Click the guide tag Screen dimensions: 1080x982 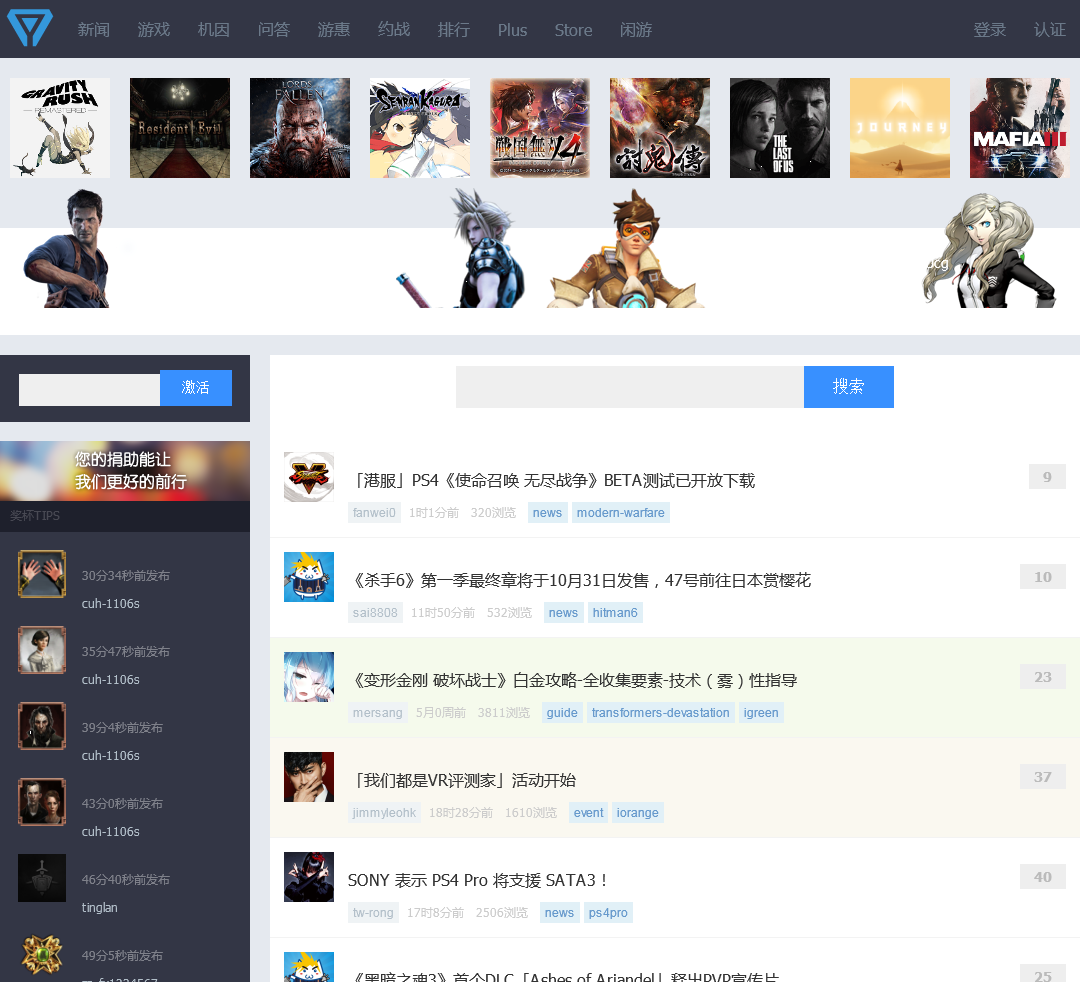click(x=562, y=713)
